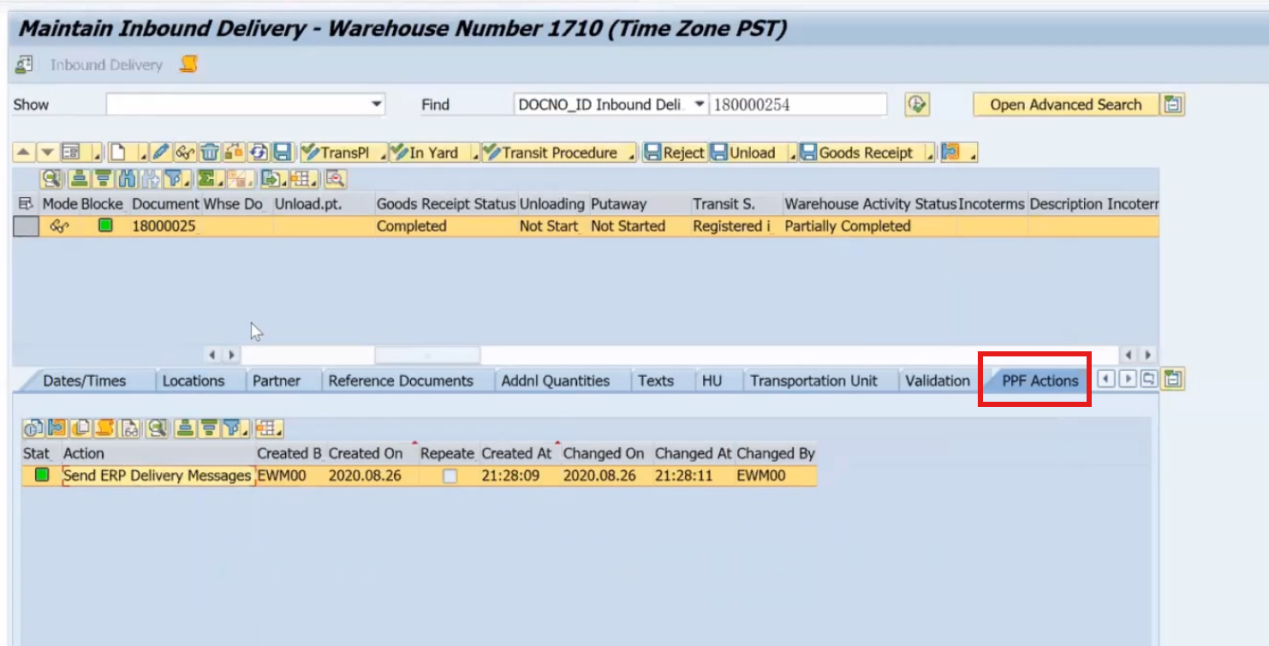This screenshot has height=646, width=1269.
Task: Click the icon right of Open Advanced Search
Action: pyautogui.click(x=1174, y=104)
